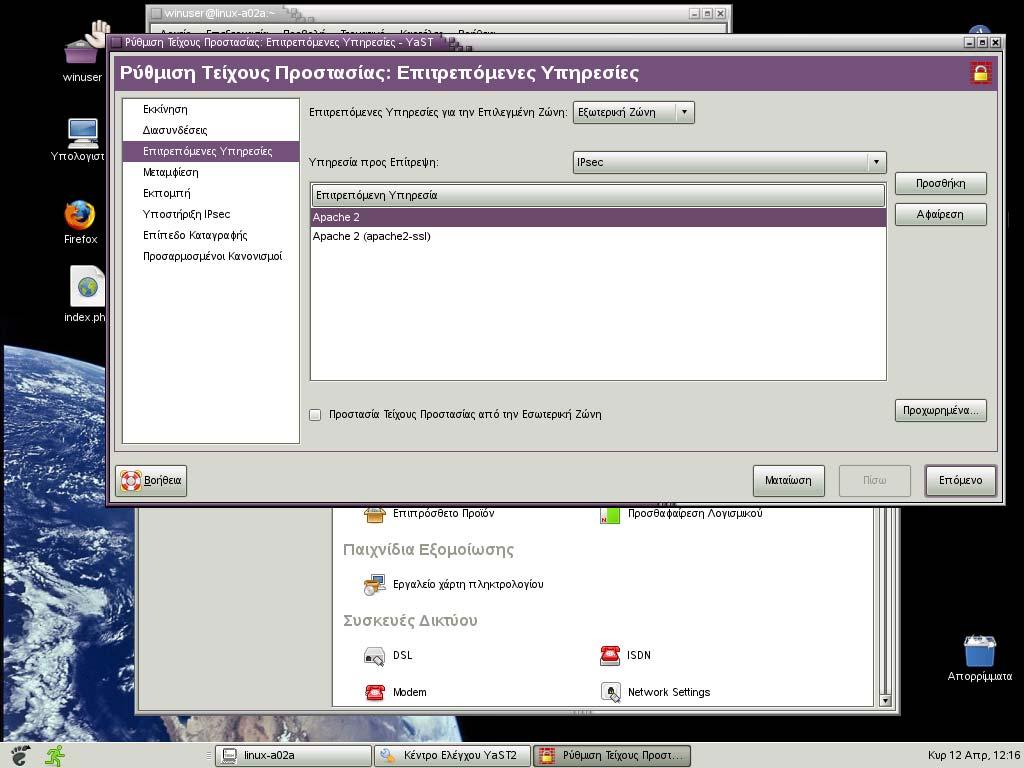Select Εκκίνηση in the left panel
The image size is (1024, 768).
pos(210,109)
